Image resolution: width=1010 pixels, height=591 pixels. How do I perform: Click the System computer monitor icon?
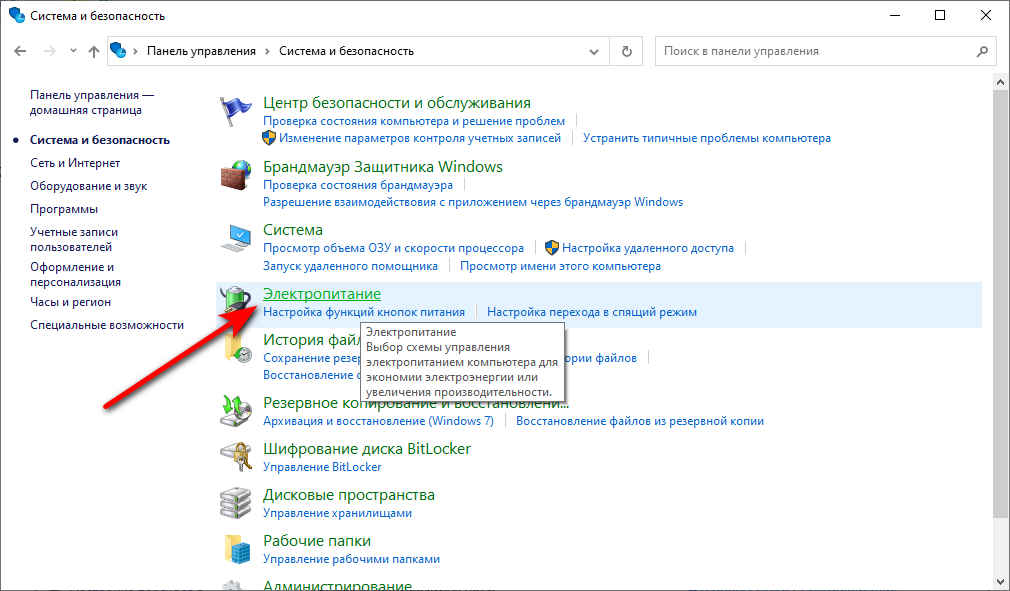tap(236, 238)
